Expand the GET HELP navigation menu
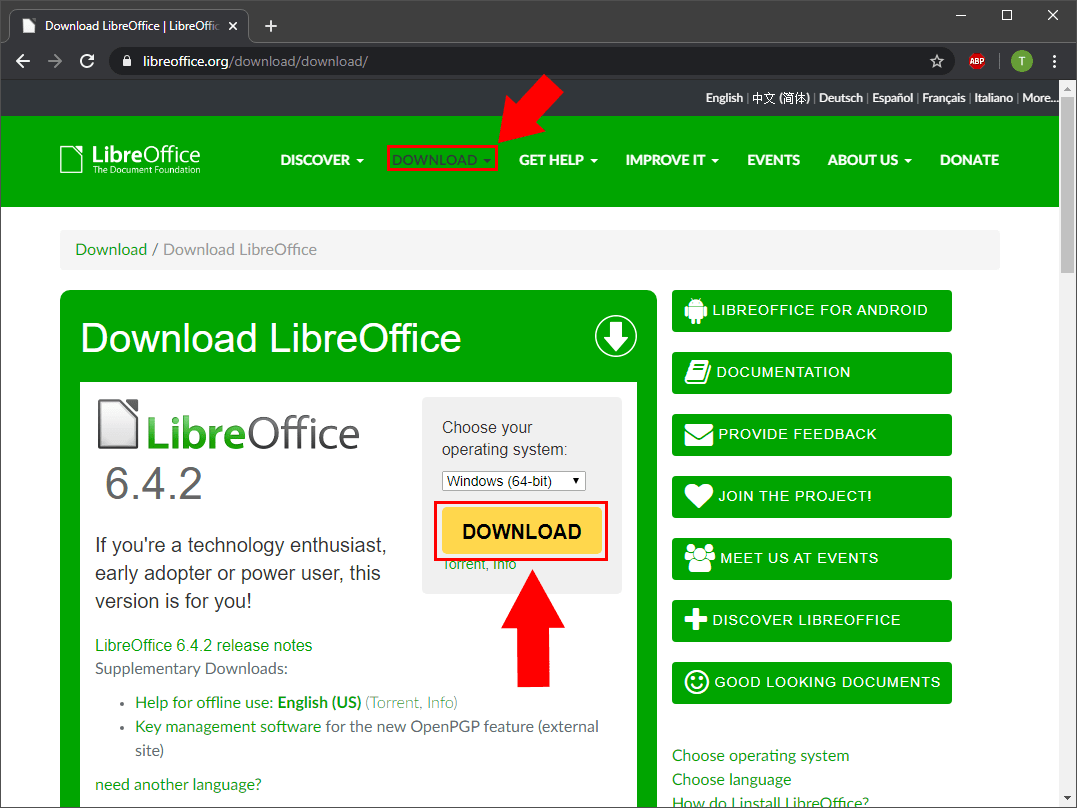The width and height of the screenshot is (1077, 808). (558, 160)
